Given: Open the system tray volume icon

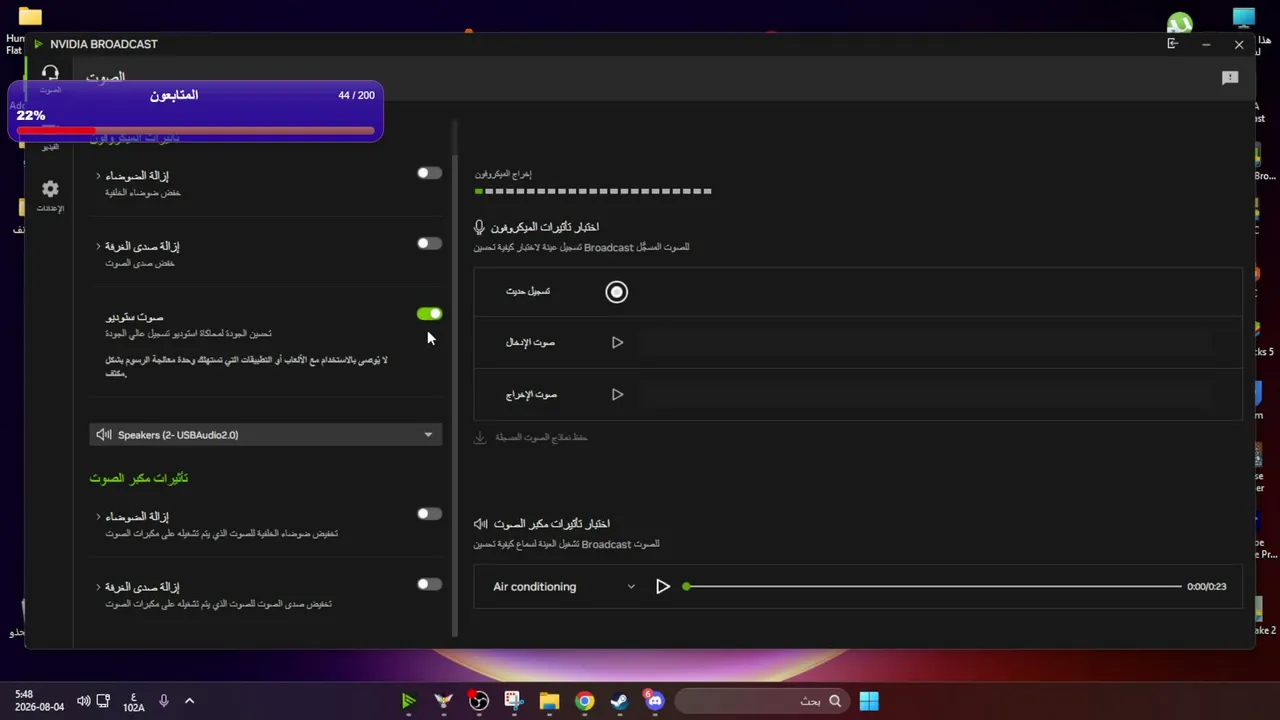Looking at the screenshot, I should pyautogui.click(x=83, y=701).
